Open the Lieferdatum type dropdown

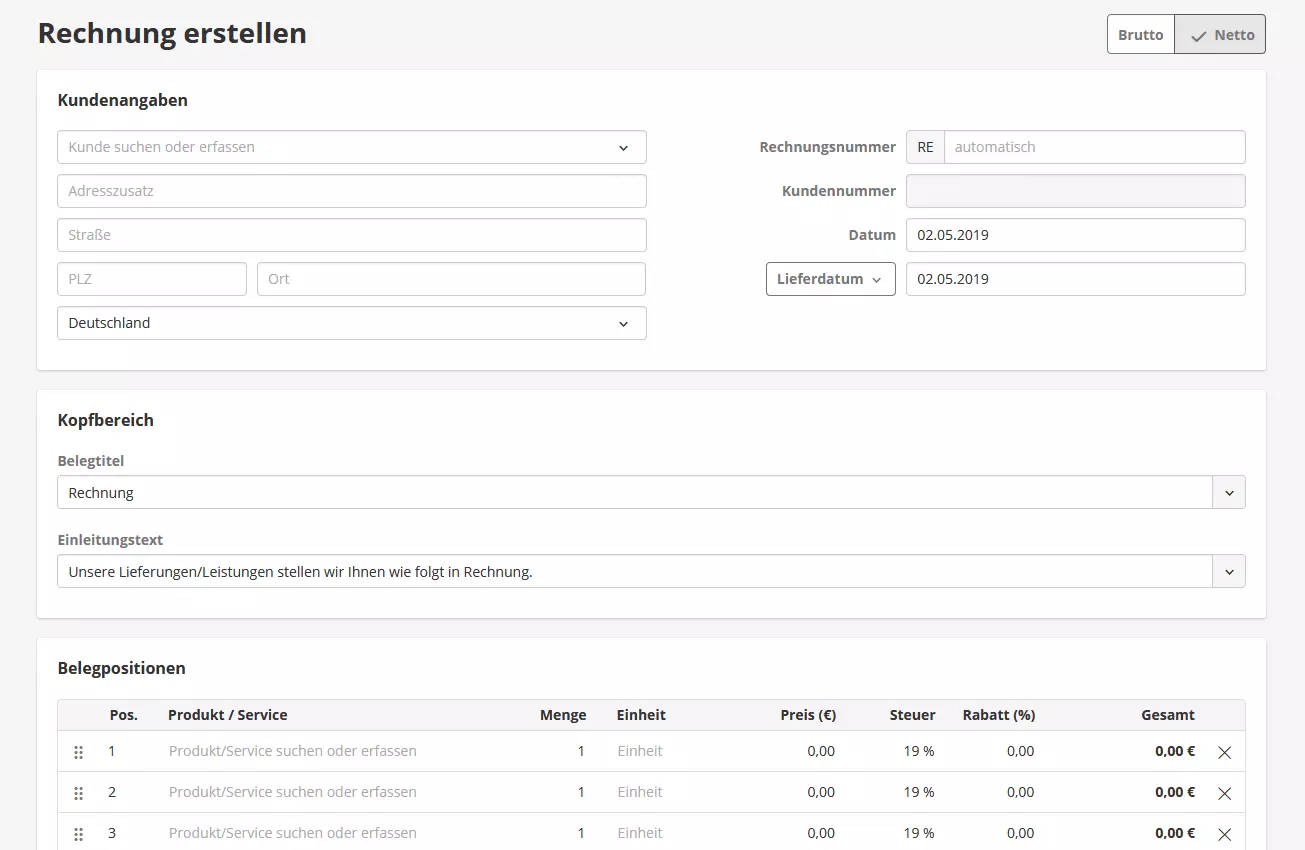click(x=830, y=279)
